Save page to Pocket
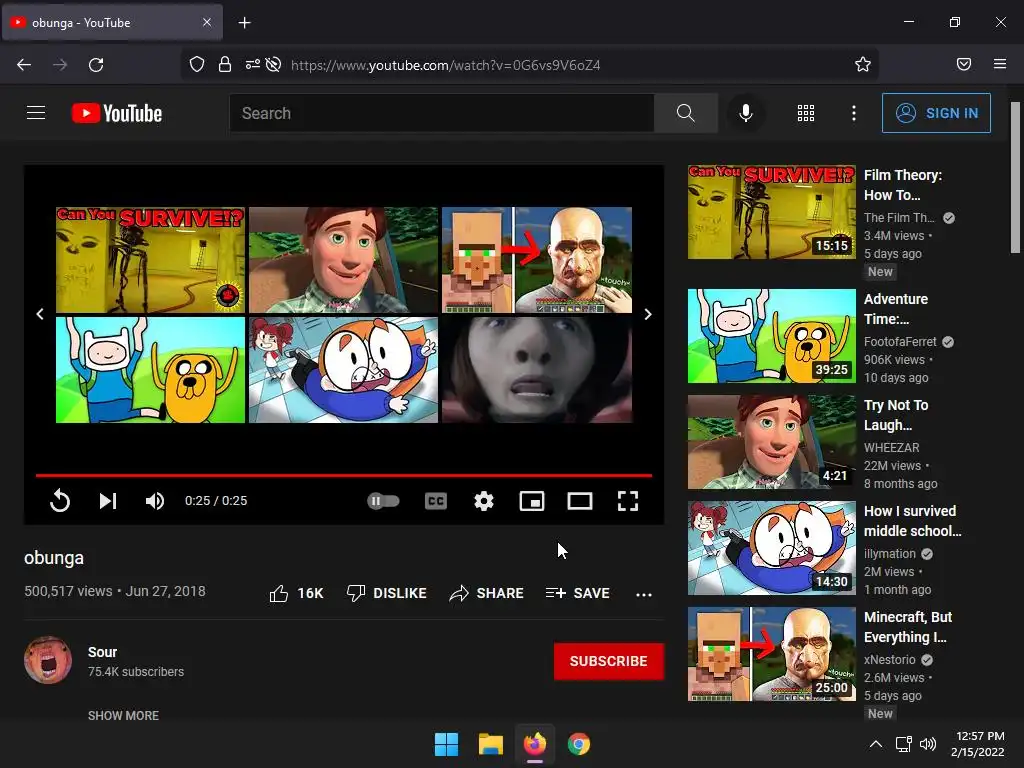 click(x=964, y=64)
